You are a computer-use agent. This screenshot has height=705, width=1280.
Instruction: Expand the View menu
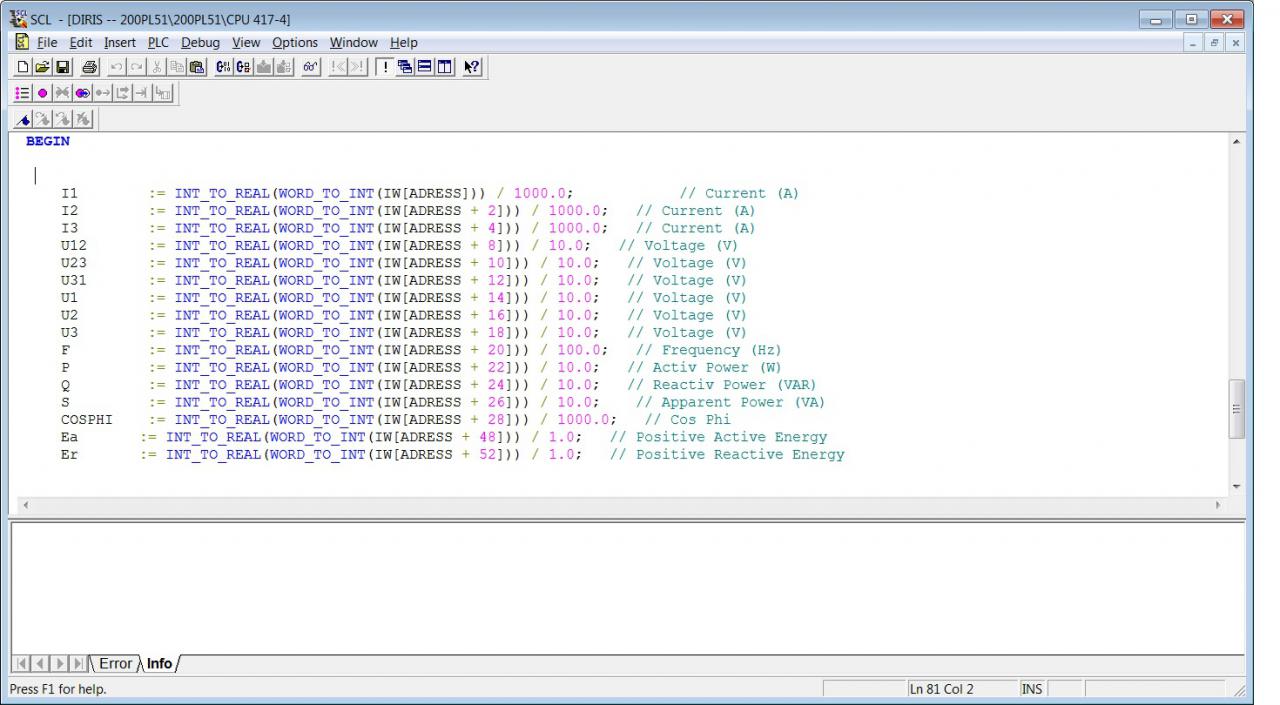click(x=245, y=43)
